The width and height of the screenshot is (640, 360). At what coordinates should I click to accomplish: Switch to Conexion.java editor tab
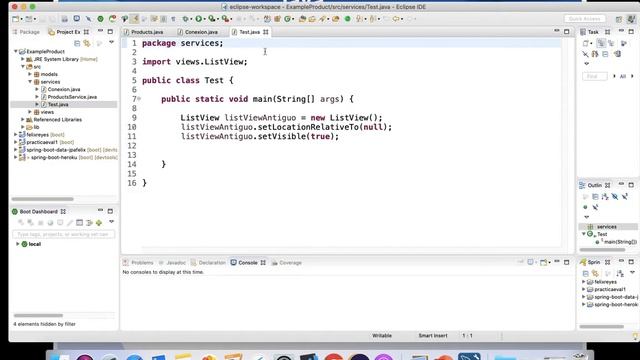click(x=198, y=32)
